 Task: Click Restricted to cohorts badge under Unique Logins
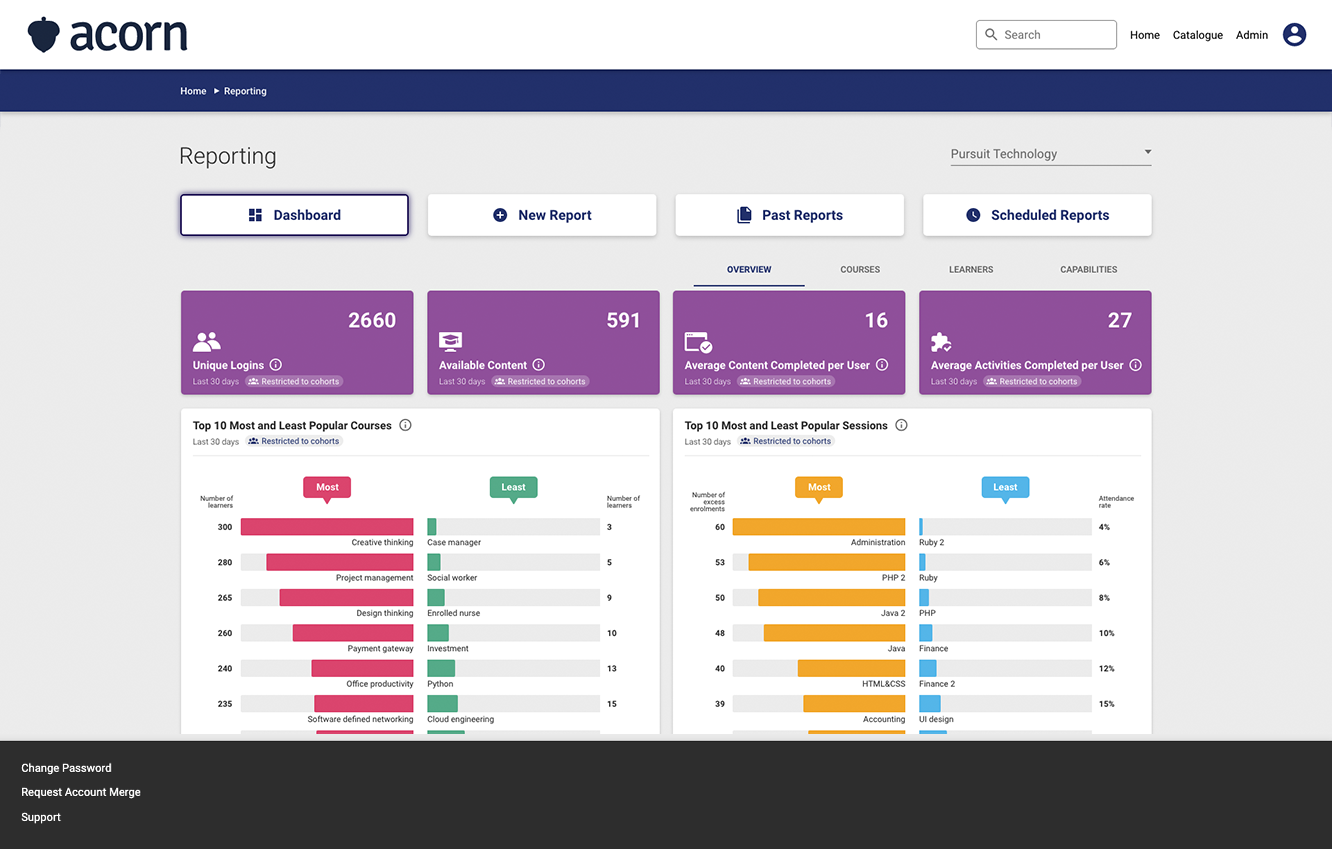[294, 381]
